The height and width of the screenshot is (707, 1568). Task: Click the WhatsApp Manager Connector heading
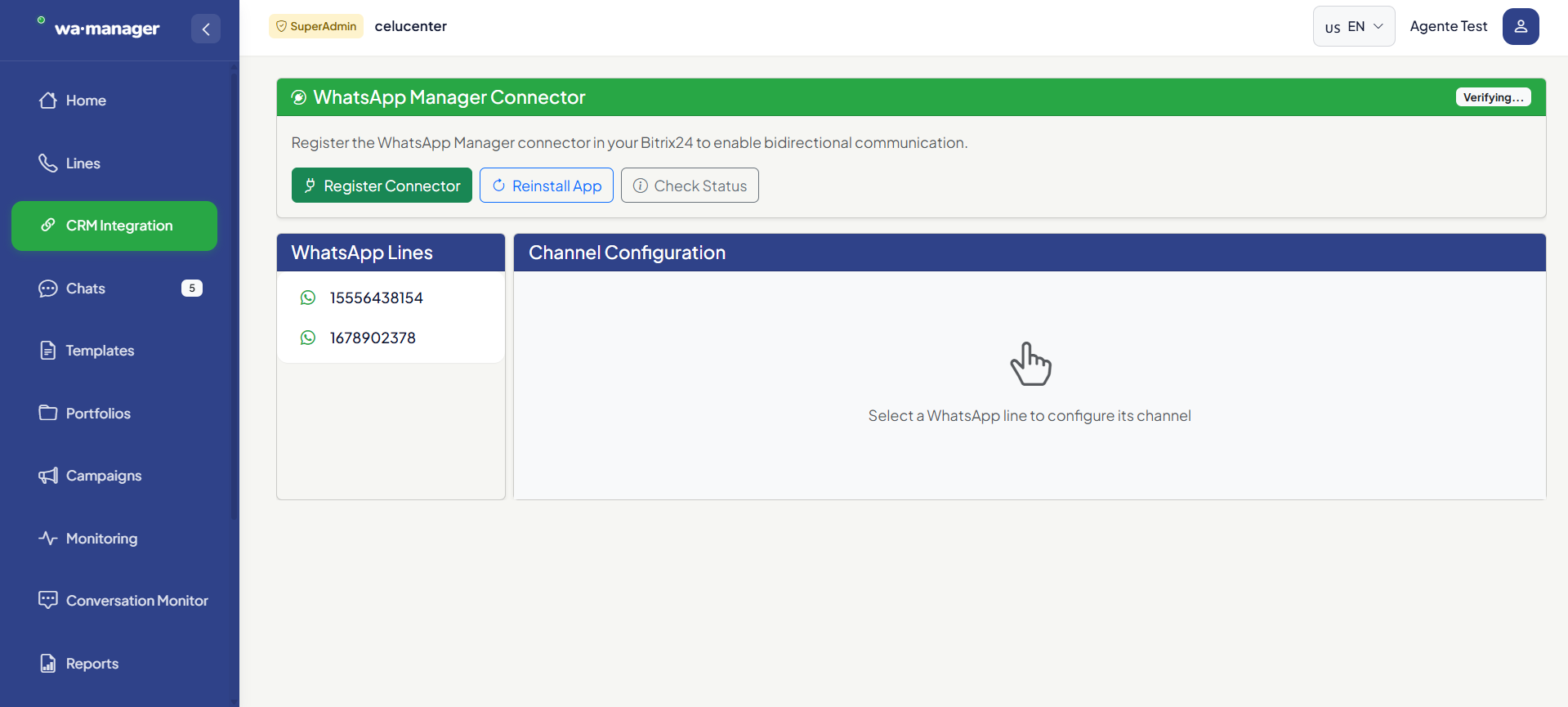tap(449, 97)
